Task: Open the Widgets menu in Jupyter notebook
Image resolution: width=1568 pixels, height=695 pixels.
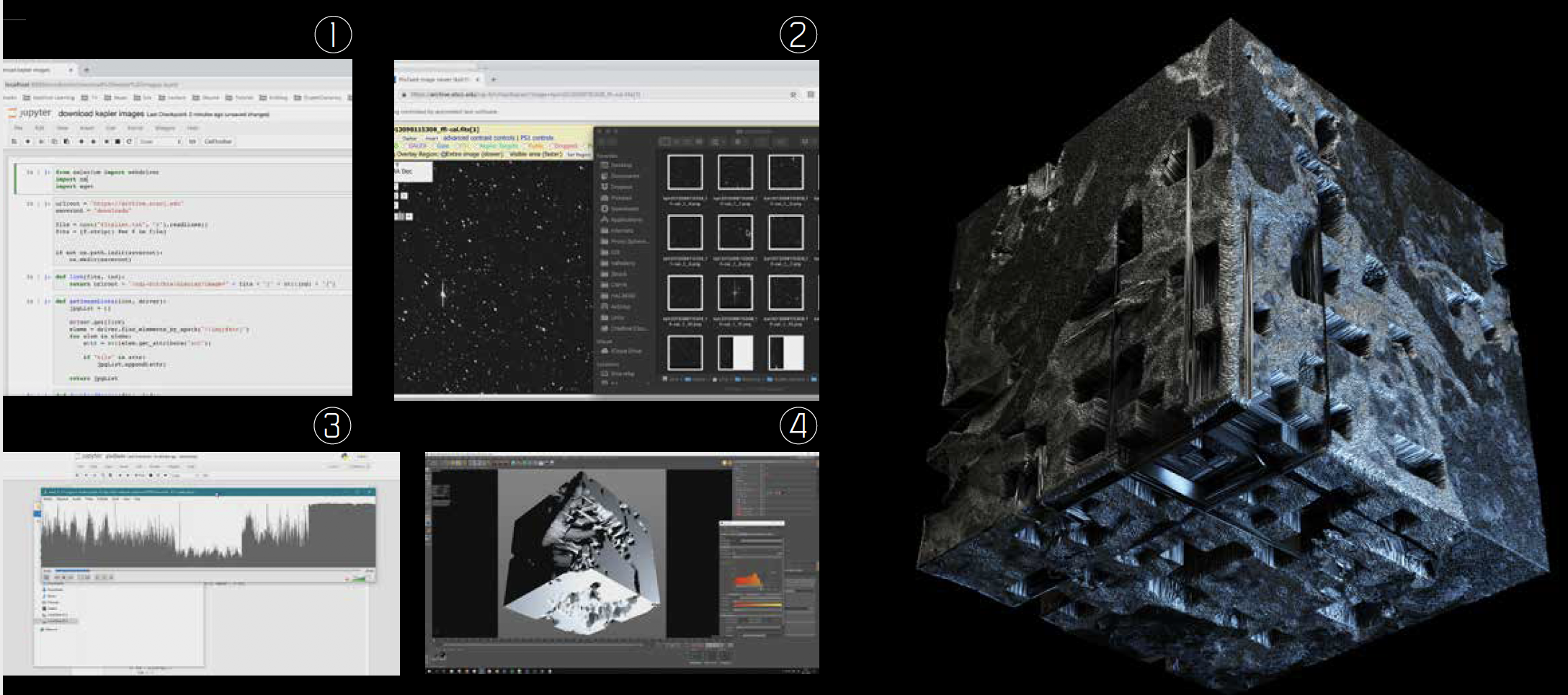Action: [165, 128]
